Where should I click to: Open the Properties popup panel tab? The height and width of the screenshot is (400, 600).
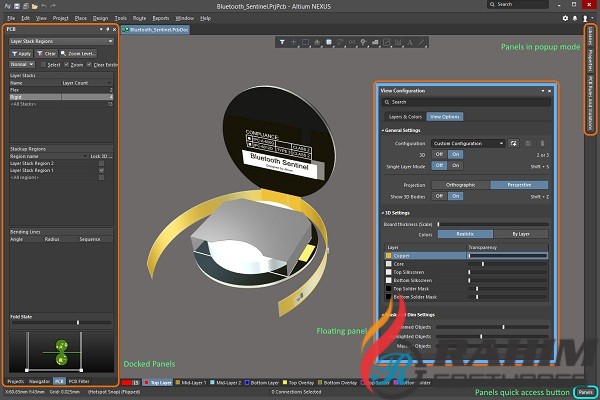tap(590, 60)
